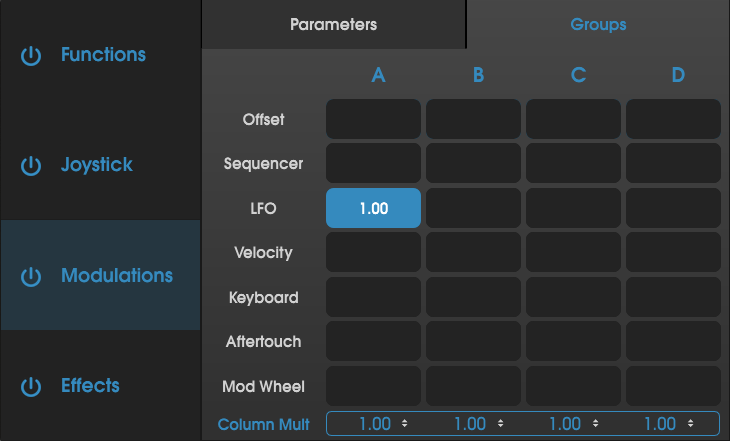Click the Aftertouch cell in column D

tap(674, 341)
